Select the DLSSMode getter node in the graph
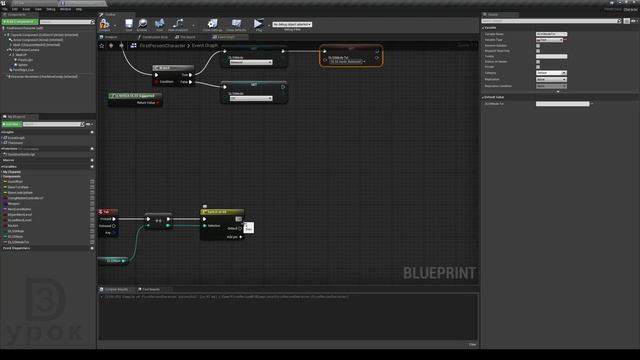 [x=113, y=261]
